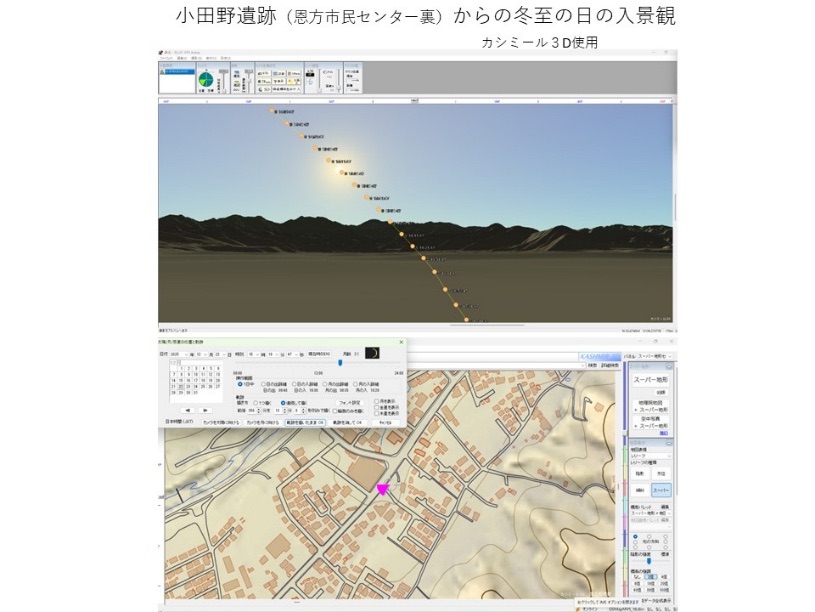Image resolution: width=815 pixels, height=612 pixels.
Task: Select day 22 in the calendar
Action: (x=179, y=386)
